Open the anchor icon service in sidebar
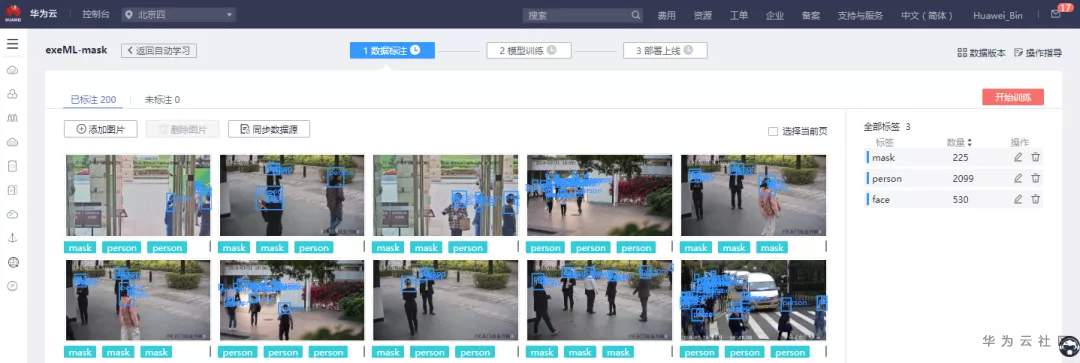 [x=12, y=238]
